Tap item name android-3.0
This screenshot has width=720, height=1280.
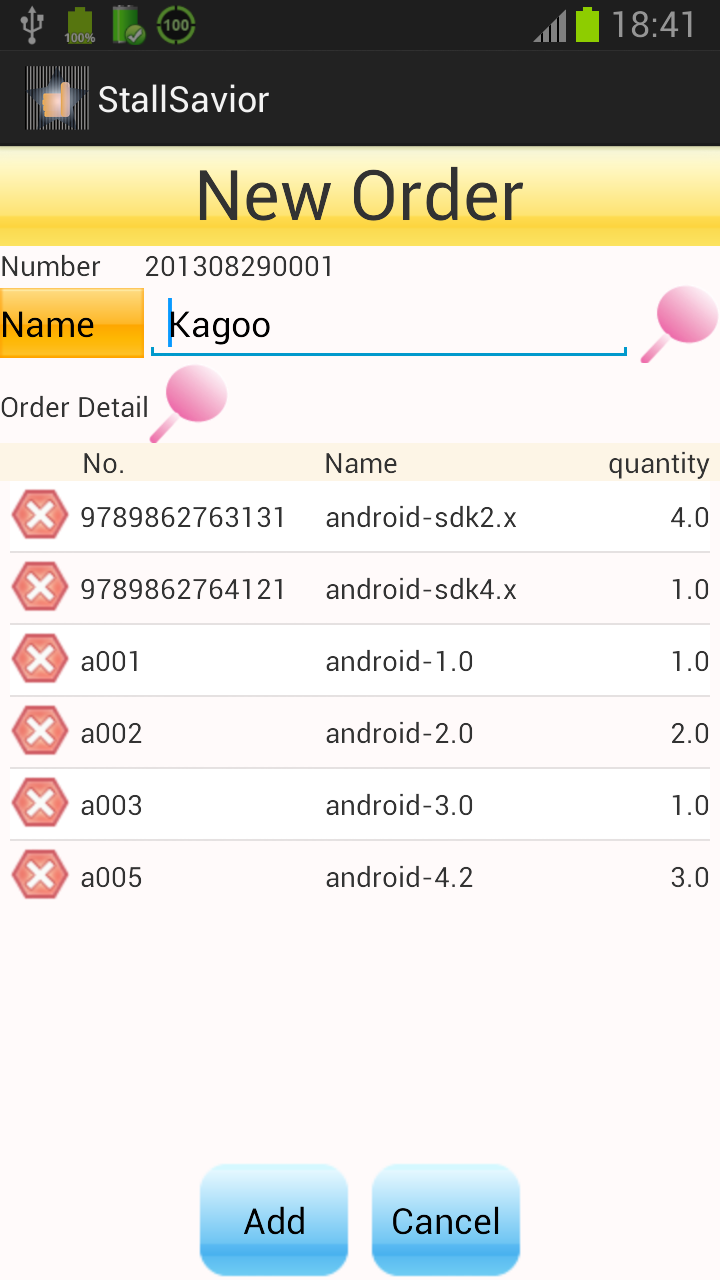(x=399, y=805)
